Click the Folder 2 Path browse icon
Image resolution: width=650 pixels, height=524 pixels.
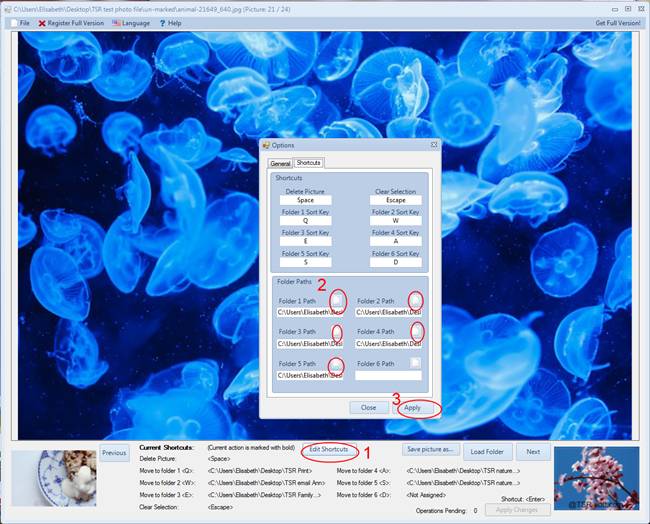(416, 299)
